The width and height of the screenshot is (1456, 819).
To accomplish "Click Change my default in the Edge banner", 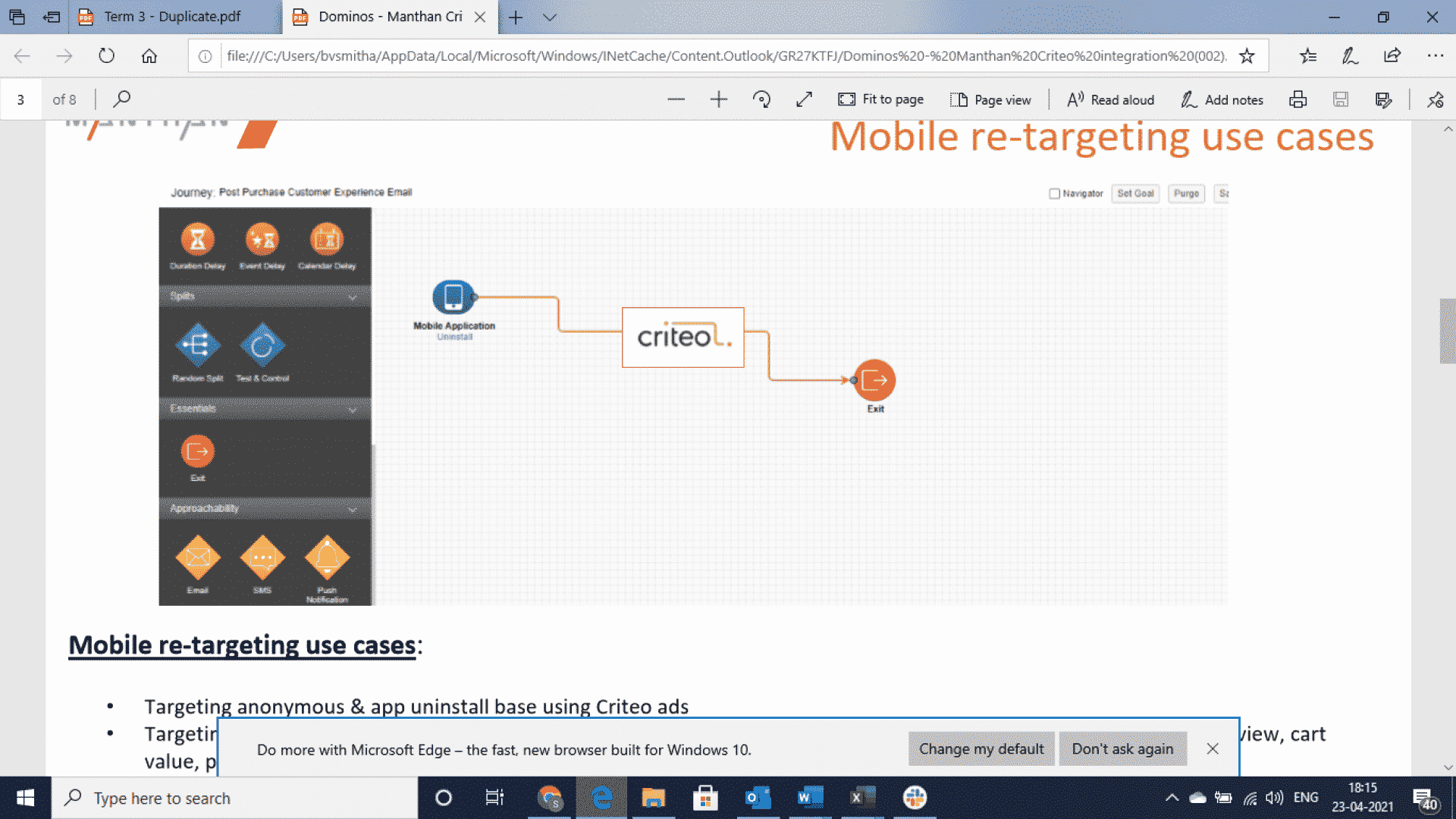I will [x=981, y=748].
